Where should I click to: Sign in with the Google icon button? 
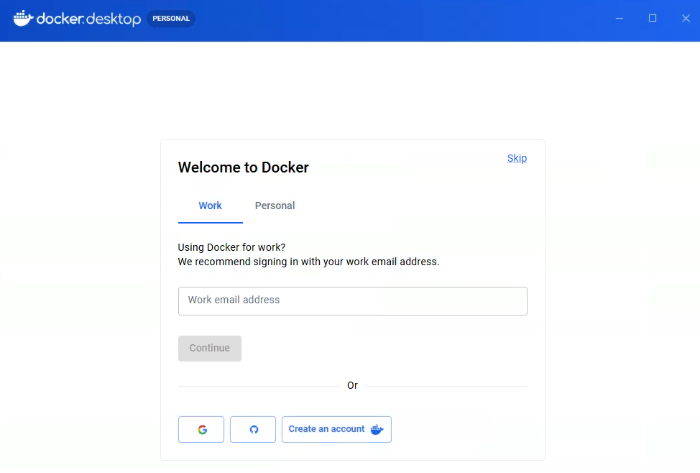201,429
